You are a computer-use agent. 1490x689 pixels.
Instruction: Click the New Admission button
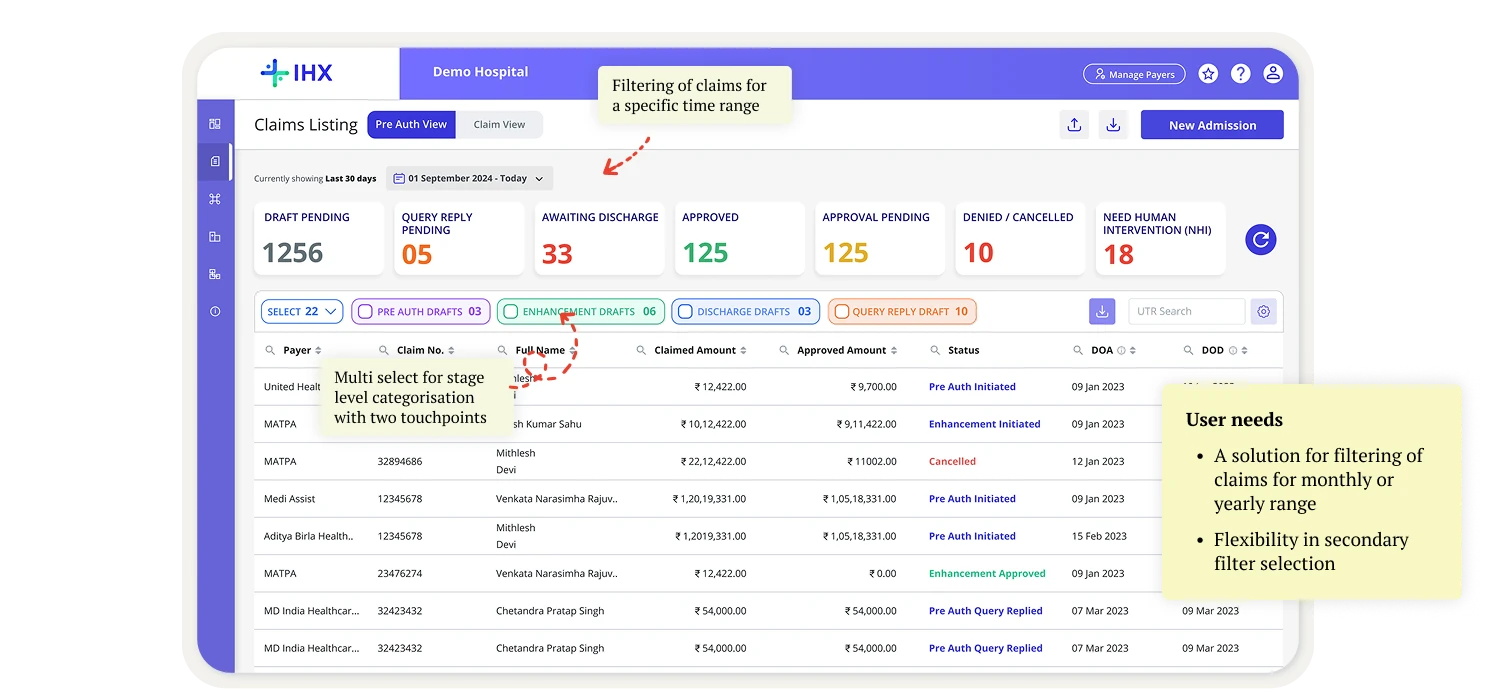[1212, 125]
